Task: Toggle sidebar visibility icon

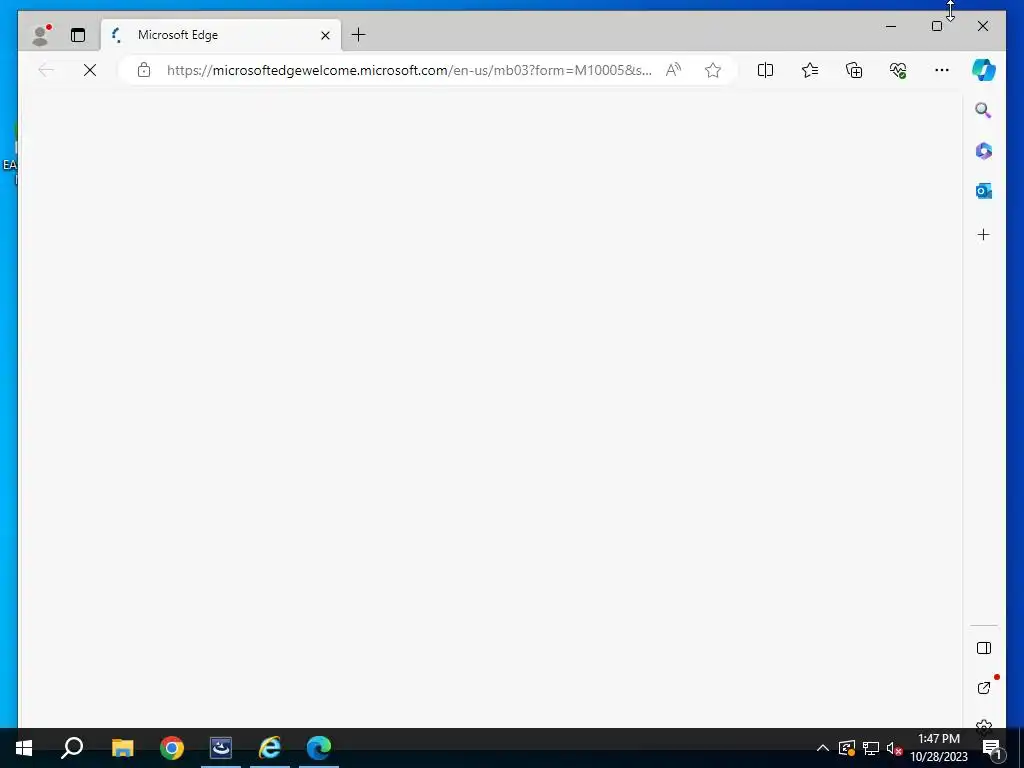Action: [984, 648]
